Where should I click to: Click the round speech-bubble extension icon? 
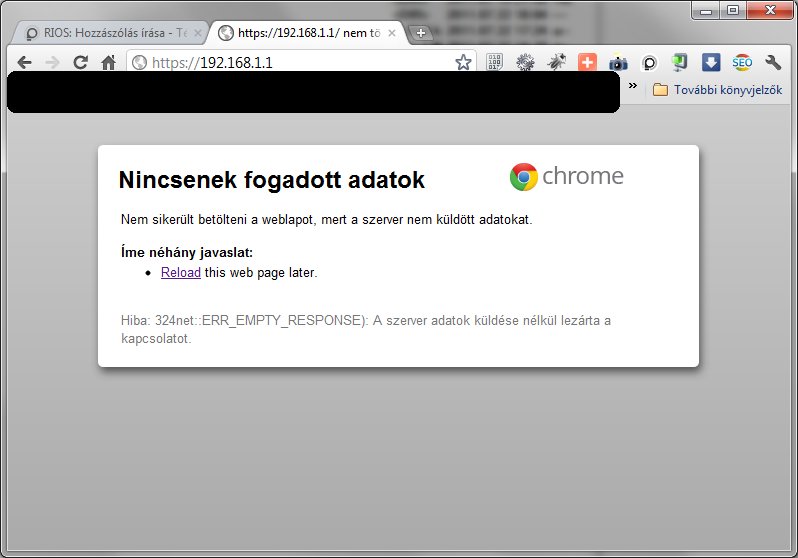[x=649, y=63]
